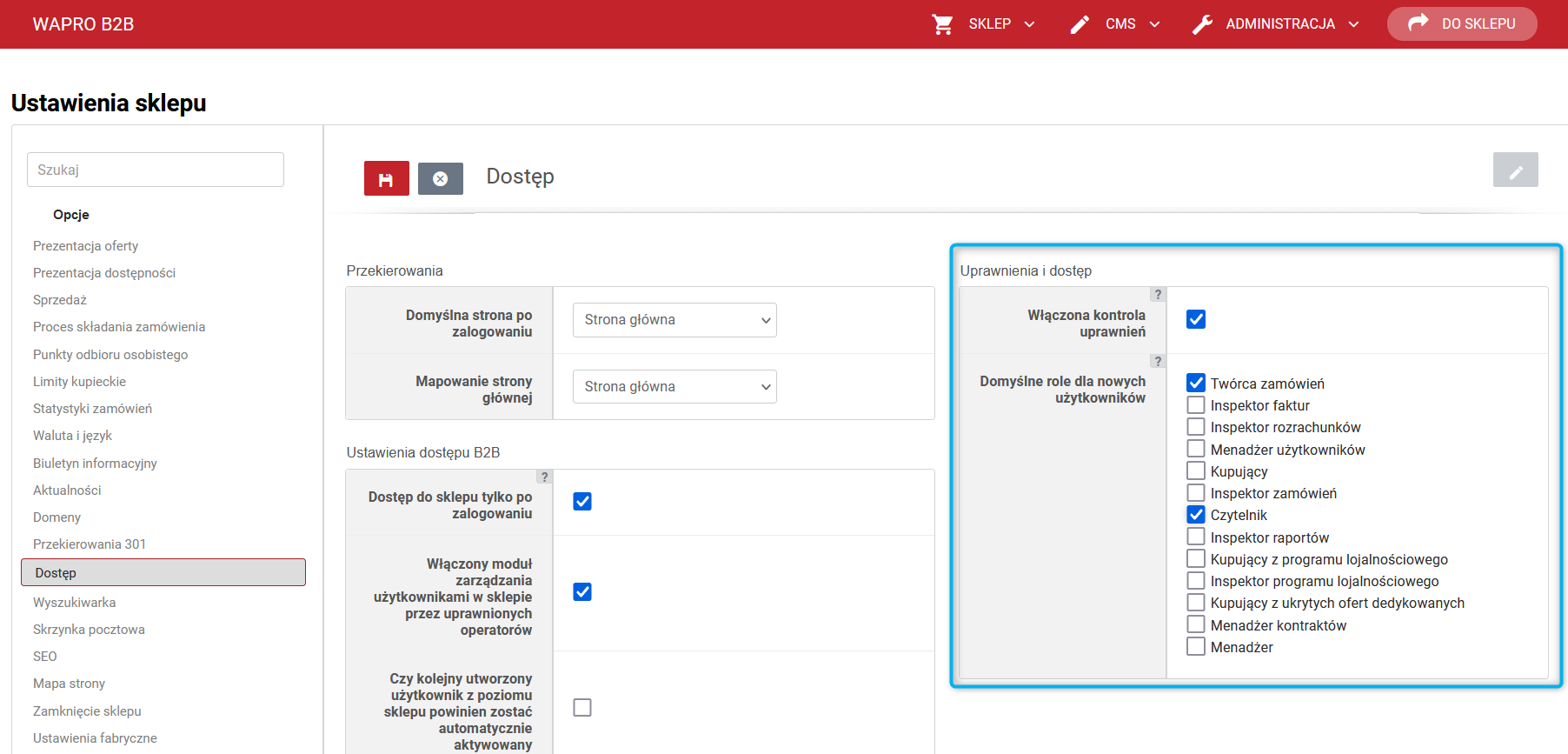The width and height of the screenshot is (1568, 754).
Task: Uncheck Dostęp do sklepu tylko po zalogowaniu
Action: pyautogui.click(x=582, y=502)
